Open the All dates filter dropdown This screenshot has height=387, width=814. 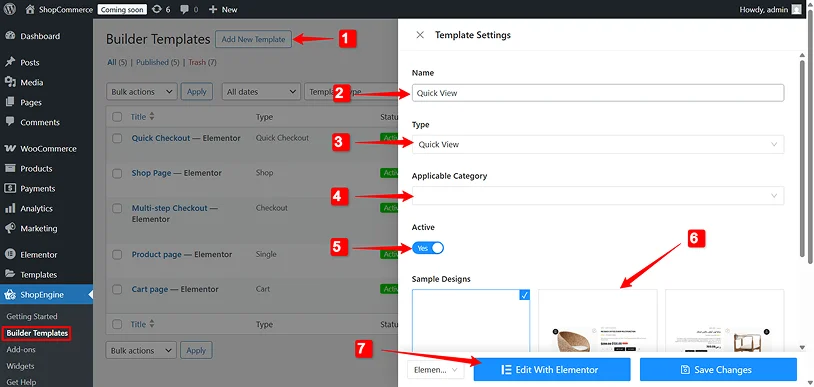(262, 92)
